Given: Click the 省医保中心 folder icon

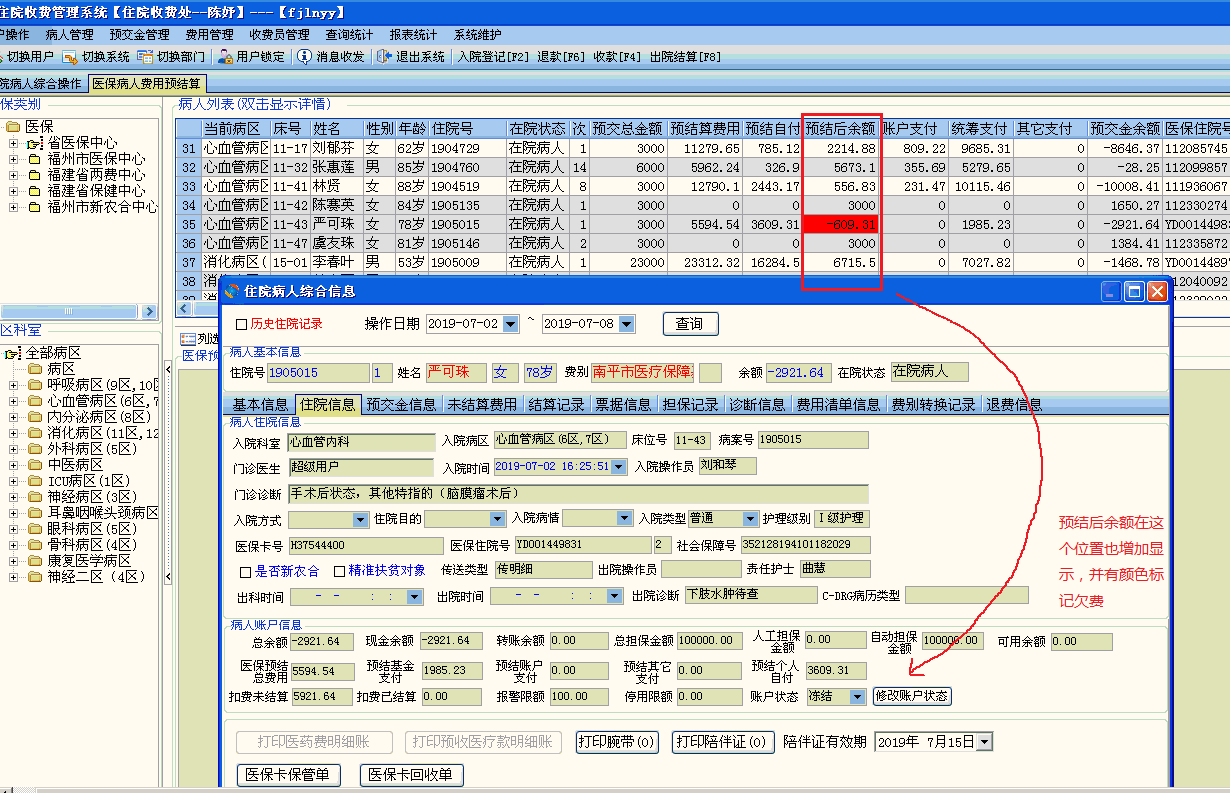Looking at the screenshot, I should (x=34, y=143).
